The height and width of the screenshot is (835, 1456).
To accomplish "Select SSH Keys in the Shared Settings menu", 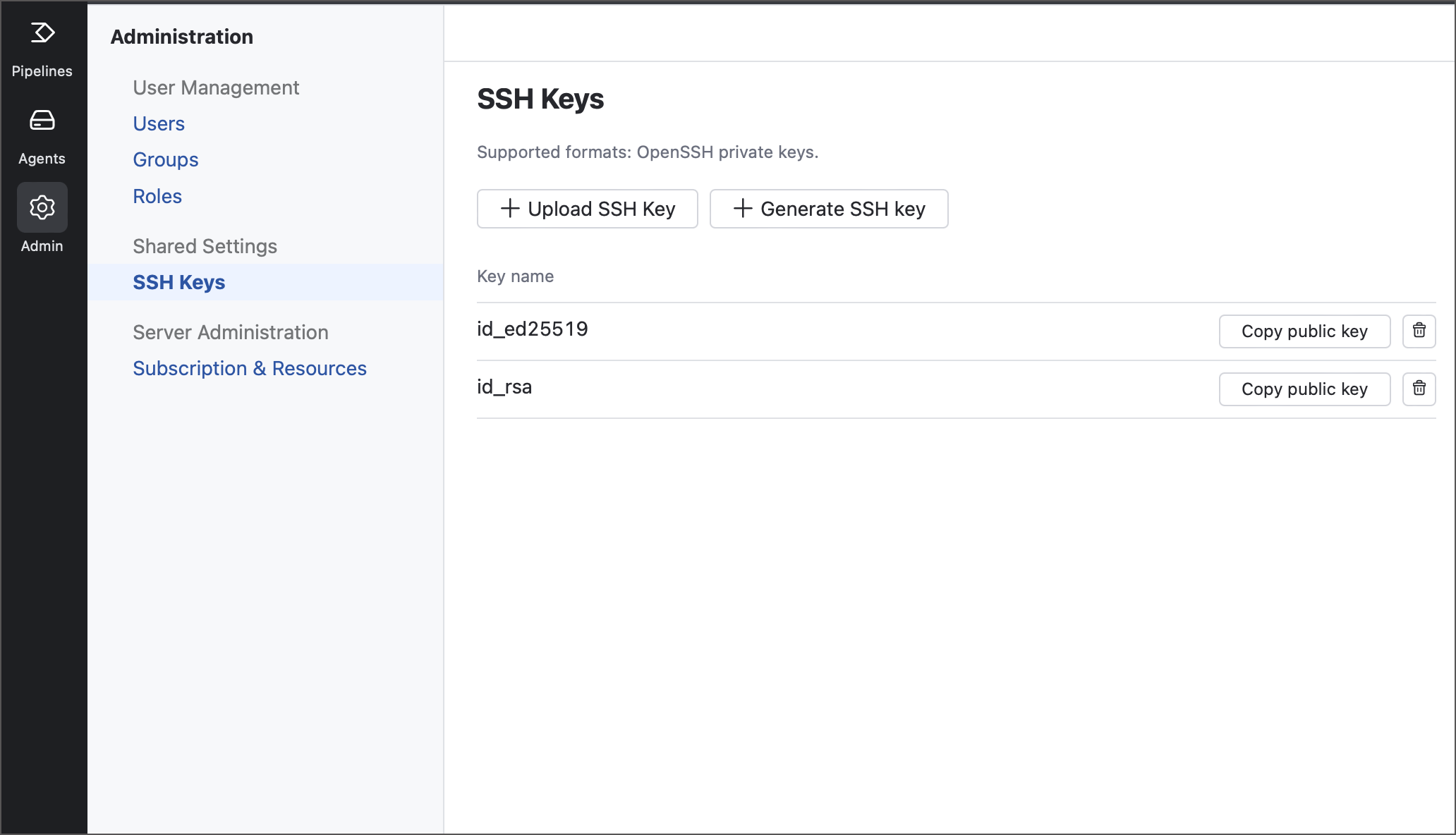I will (178, 281).
